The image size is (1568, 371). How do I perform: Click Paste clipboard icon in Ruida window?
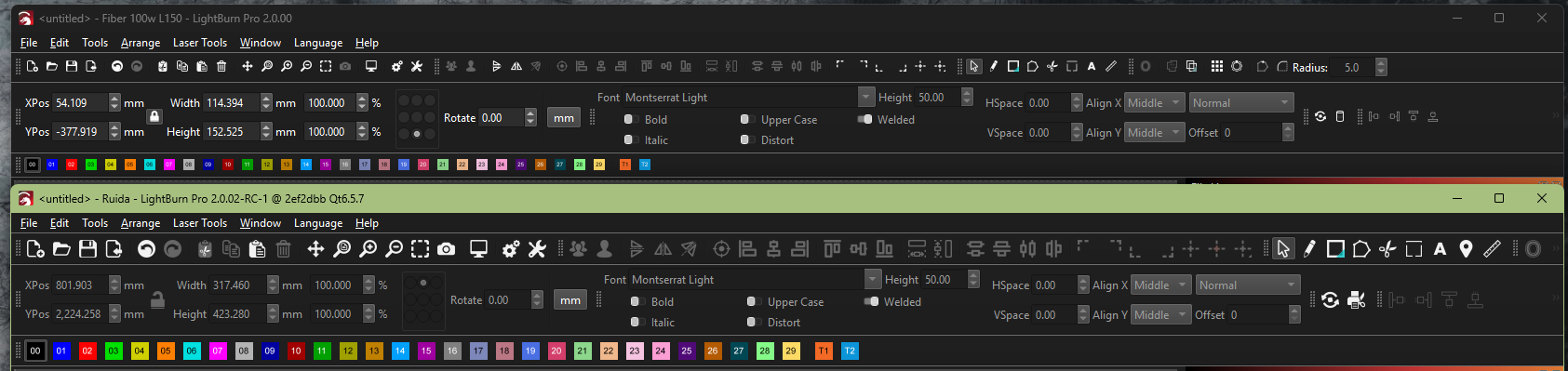(258, 248)
